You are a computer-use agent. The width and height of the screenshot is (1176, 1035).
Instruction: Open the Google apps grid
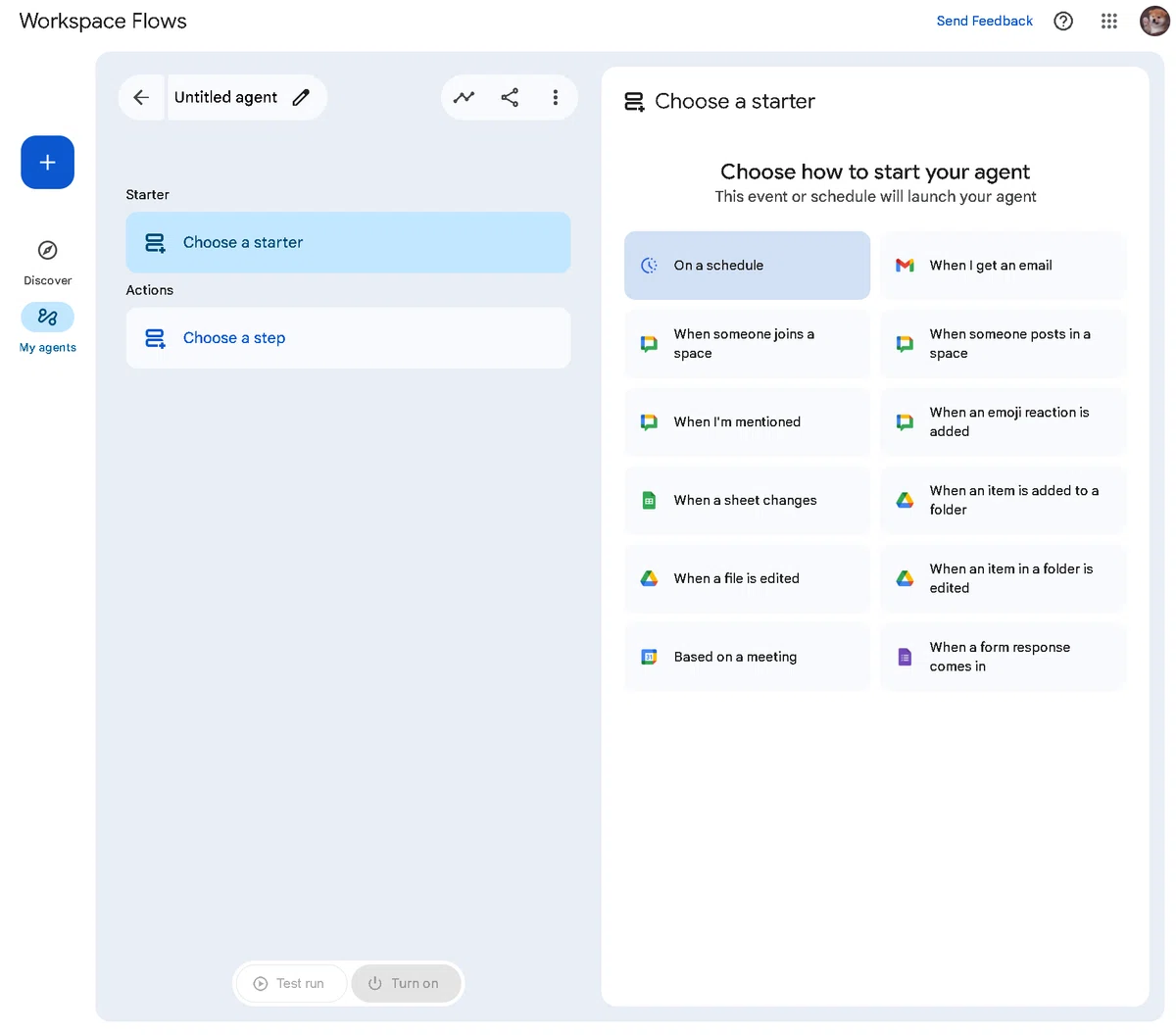(x=1109, y=21)
